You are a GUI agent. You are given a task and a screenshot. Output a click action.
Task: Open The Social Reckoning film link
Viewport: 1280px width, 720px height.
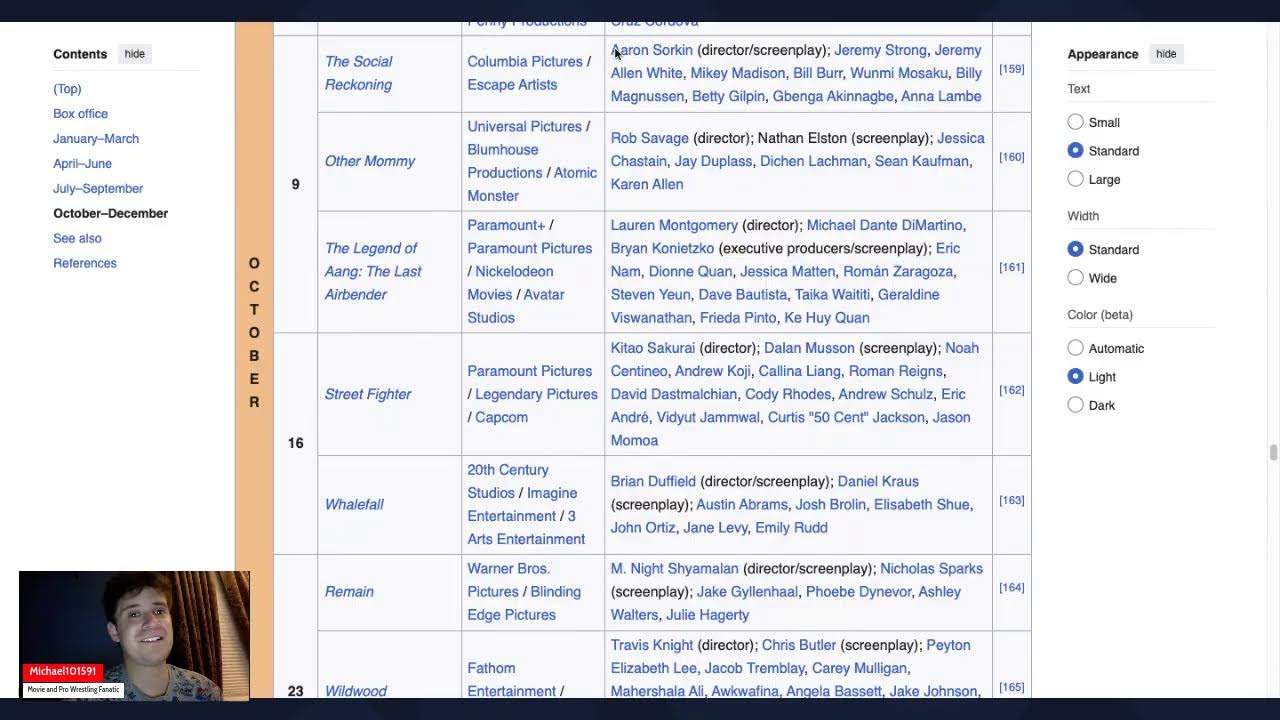click(358, 73)
